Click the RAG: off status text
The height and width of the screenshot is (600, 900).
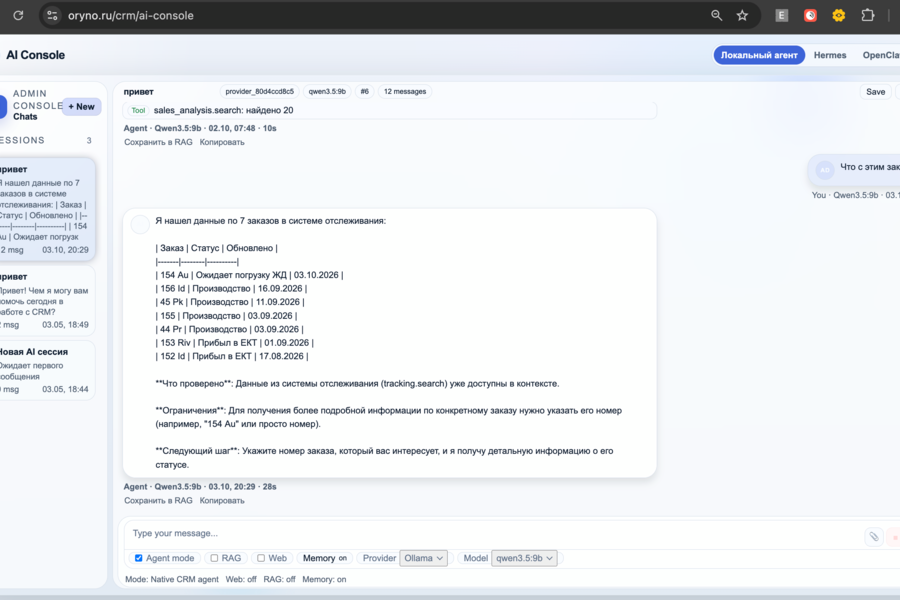[280, 579]
